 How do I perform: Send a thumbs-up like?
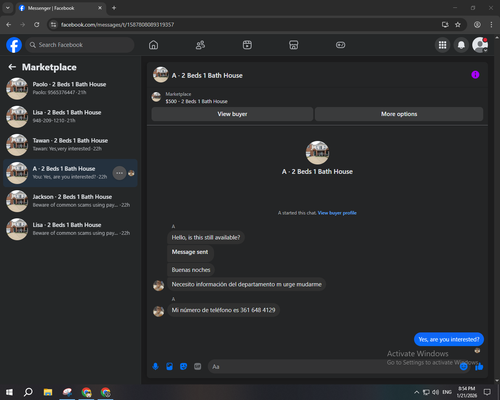[x=479, y=367]
